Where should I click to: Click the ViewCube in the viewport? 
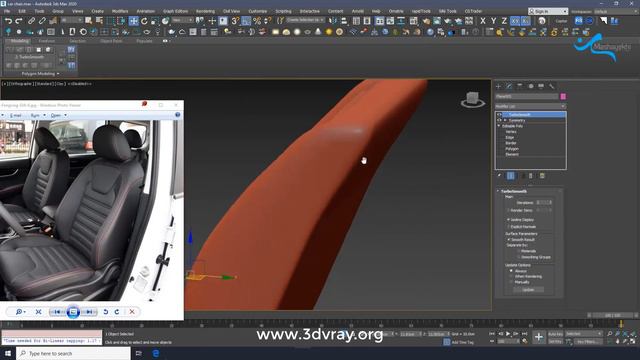tap(473, 99)
